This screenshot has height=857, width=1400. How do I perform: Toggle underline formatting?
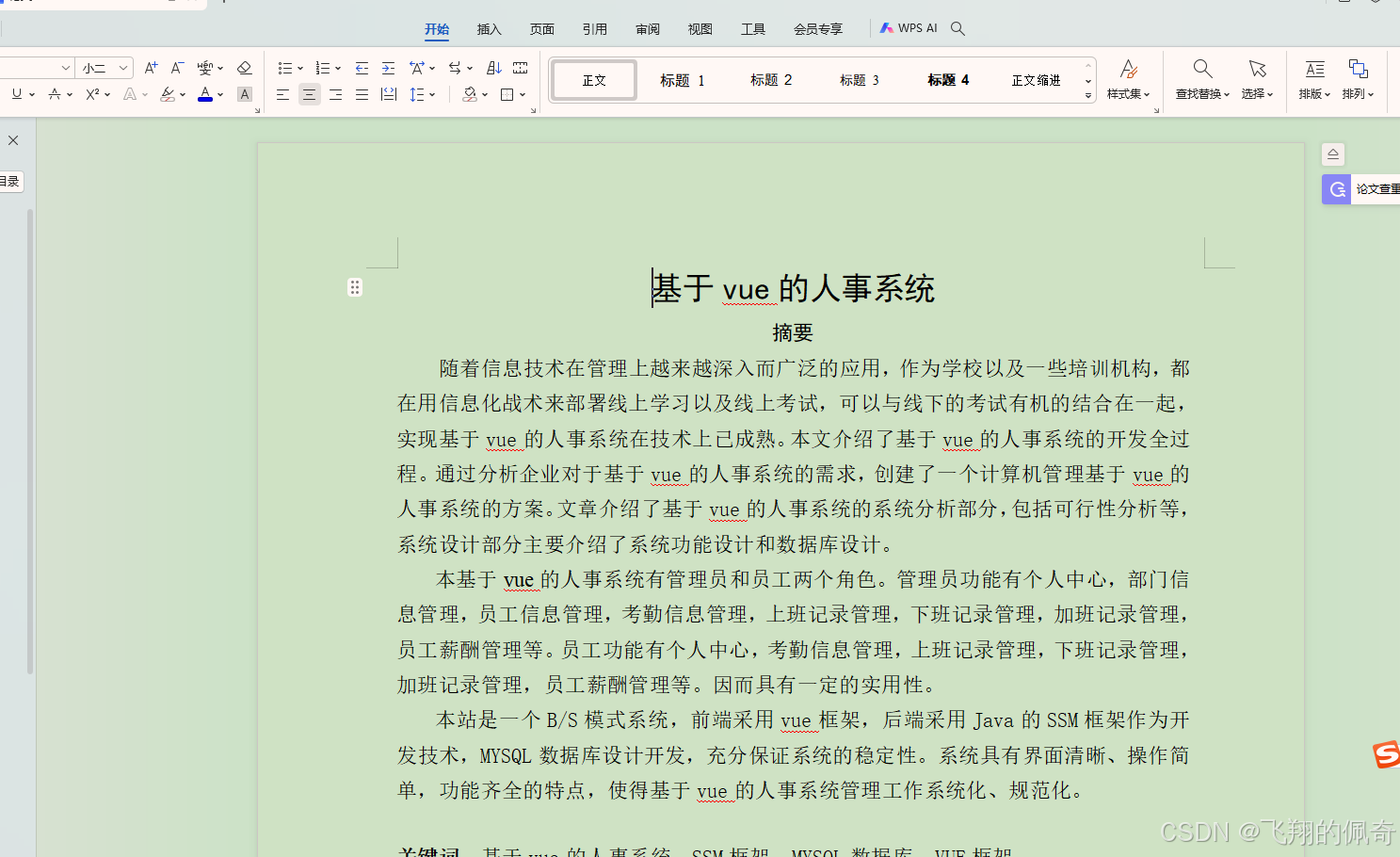tap(17, 94)
